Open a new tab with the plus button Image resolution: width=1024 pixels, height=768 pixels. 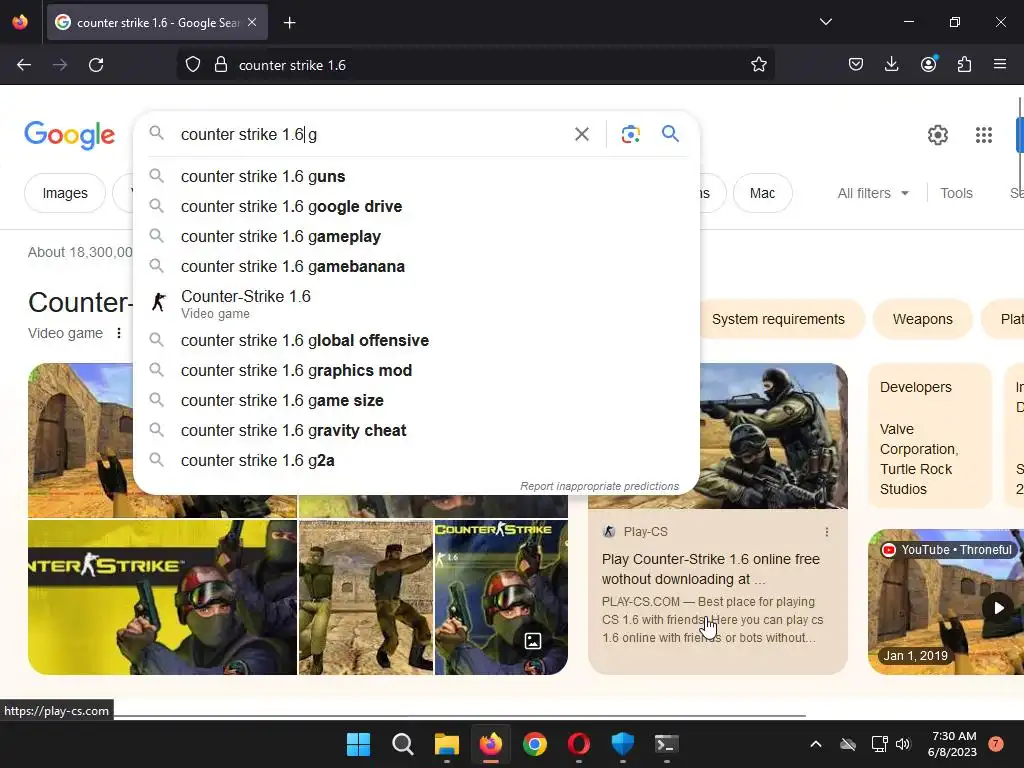coord(289,23)
